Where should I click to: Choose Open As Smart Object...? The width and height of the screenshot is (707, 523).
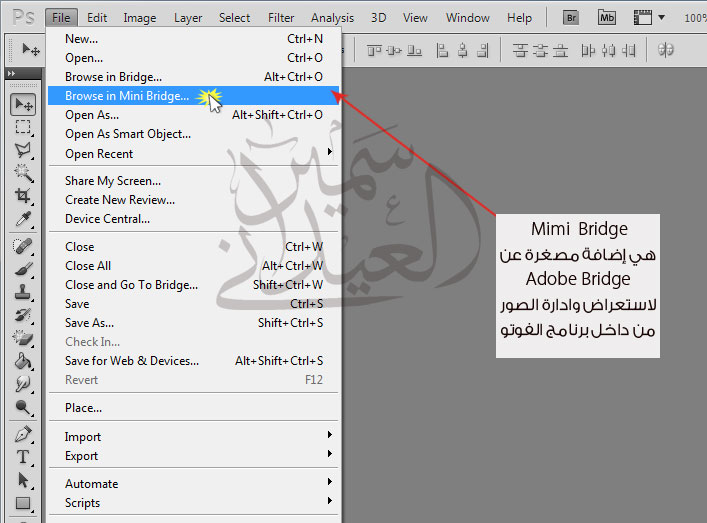[193, 134]
